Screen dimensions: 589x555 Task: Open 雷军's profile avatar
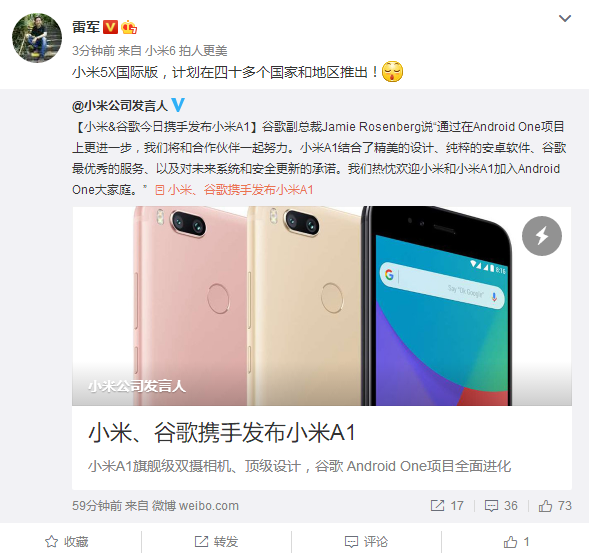(x=37, y=38)
